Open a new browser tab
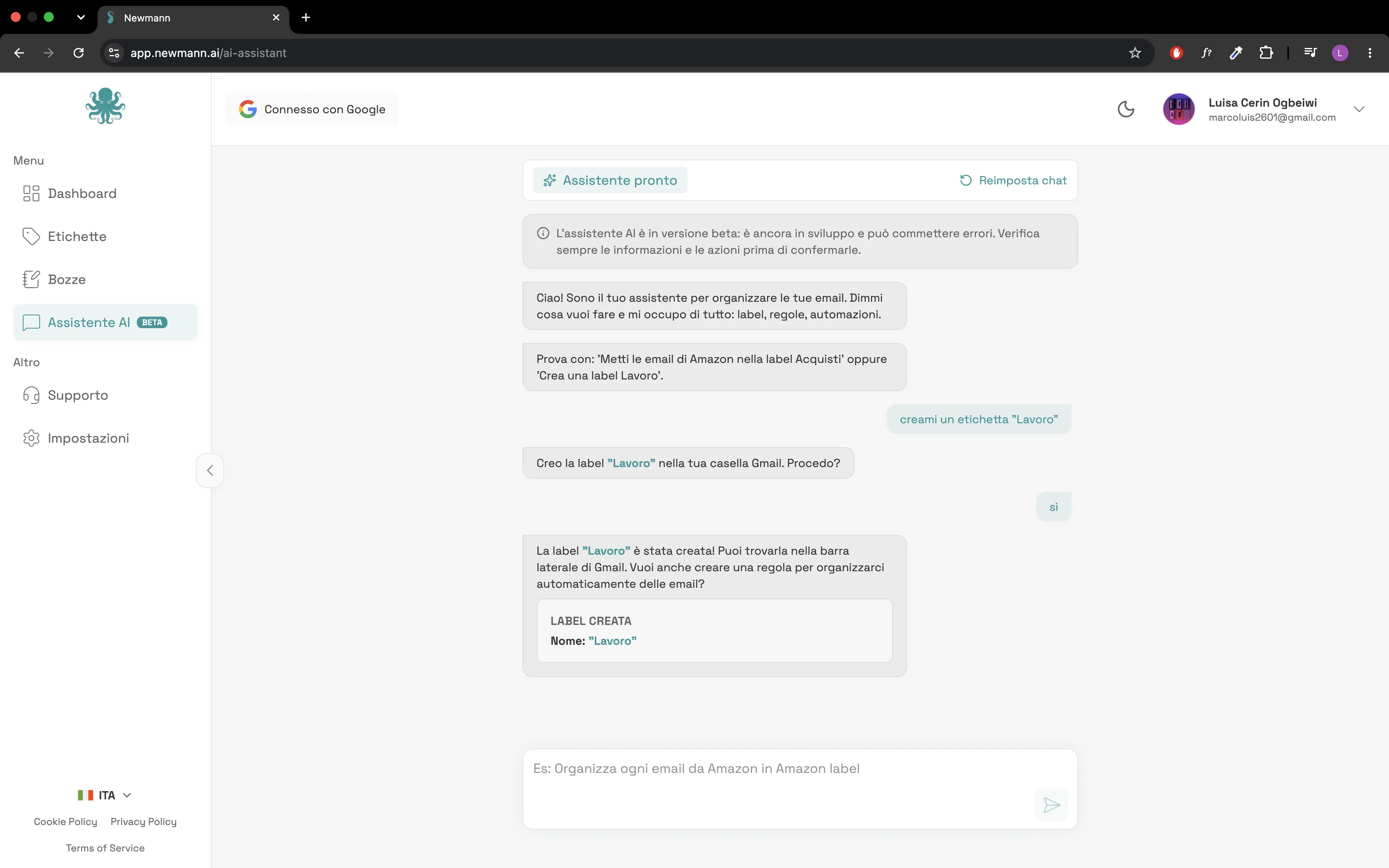This screenshot has height=868, width=1389. click(306, 18)
